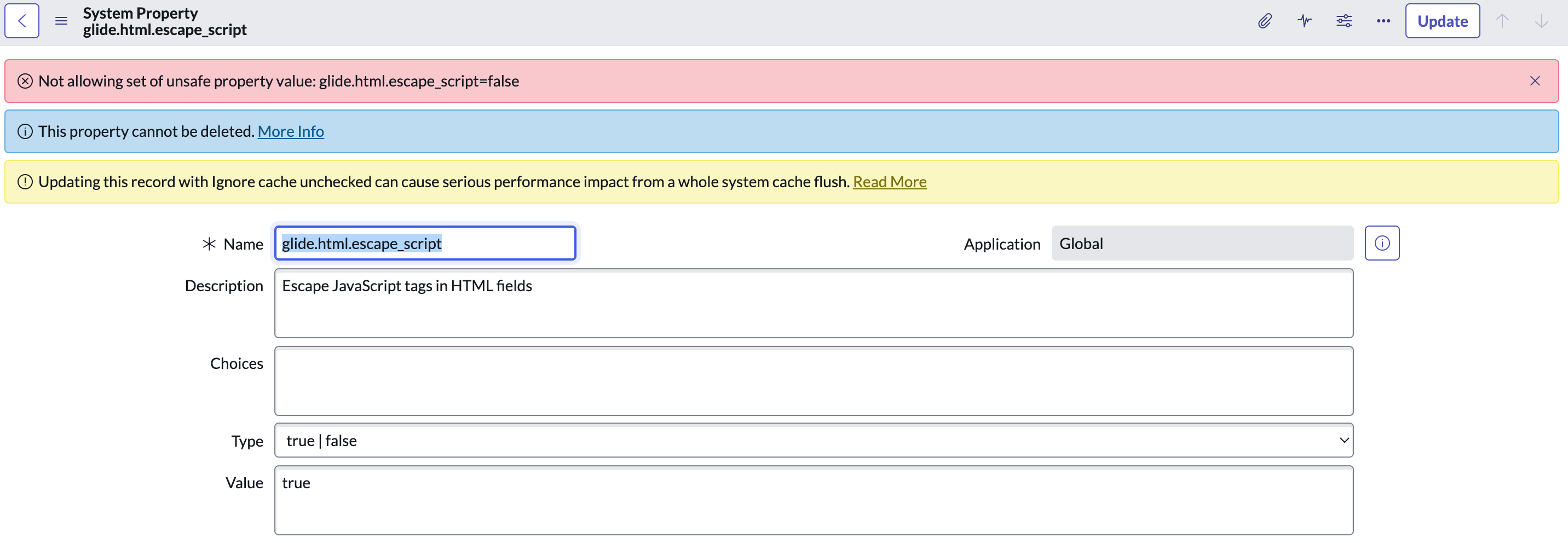Click the back arrow button
This screenshot has width=1568, height=543.
[x=22, y=21]
